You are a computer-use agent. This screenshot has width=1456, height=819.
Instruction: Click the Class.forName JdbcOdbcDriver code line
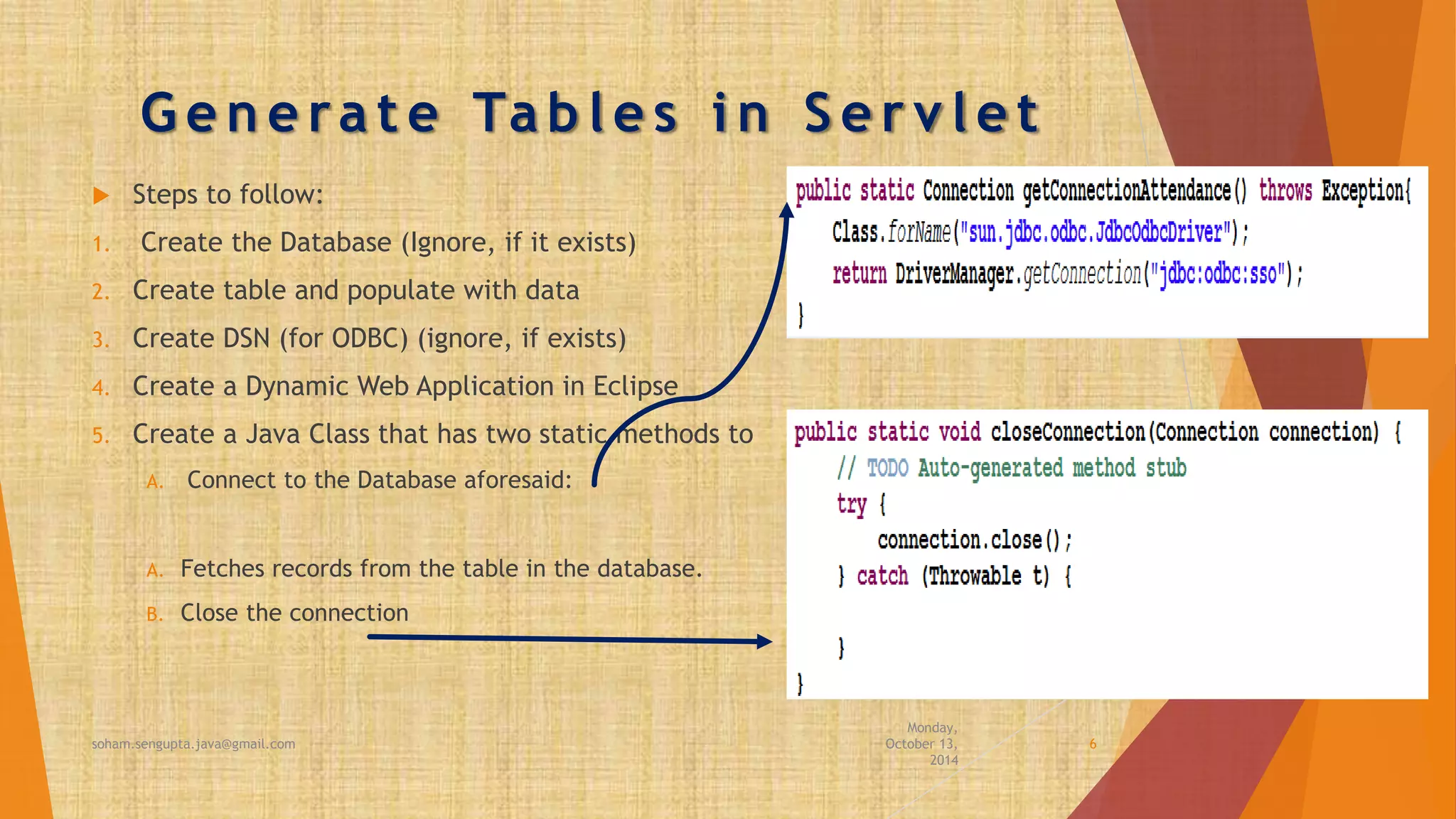coord(1040,232)
